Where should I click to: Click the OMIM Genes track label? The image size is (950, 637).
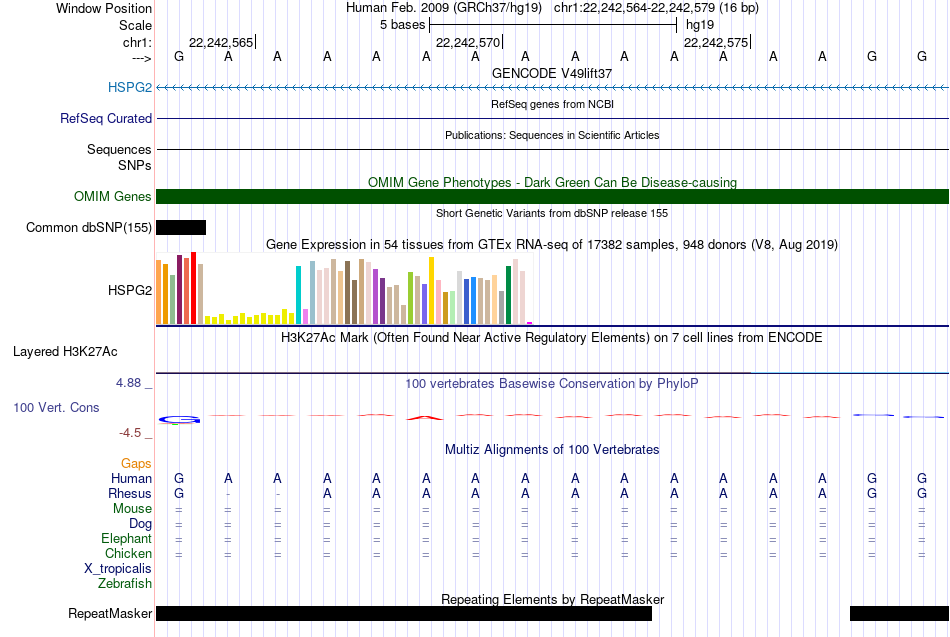[x=113, y=196]
